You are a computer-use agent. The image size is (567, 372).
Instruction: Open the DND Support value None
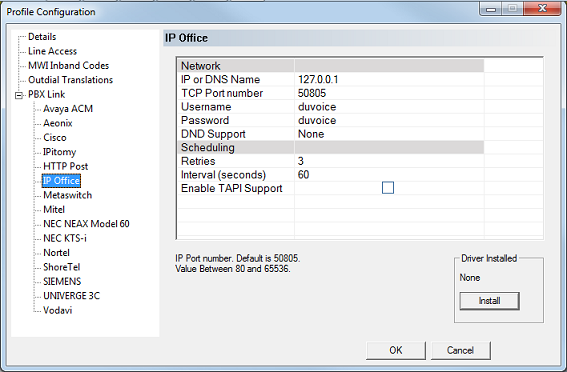(389, 134)
